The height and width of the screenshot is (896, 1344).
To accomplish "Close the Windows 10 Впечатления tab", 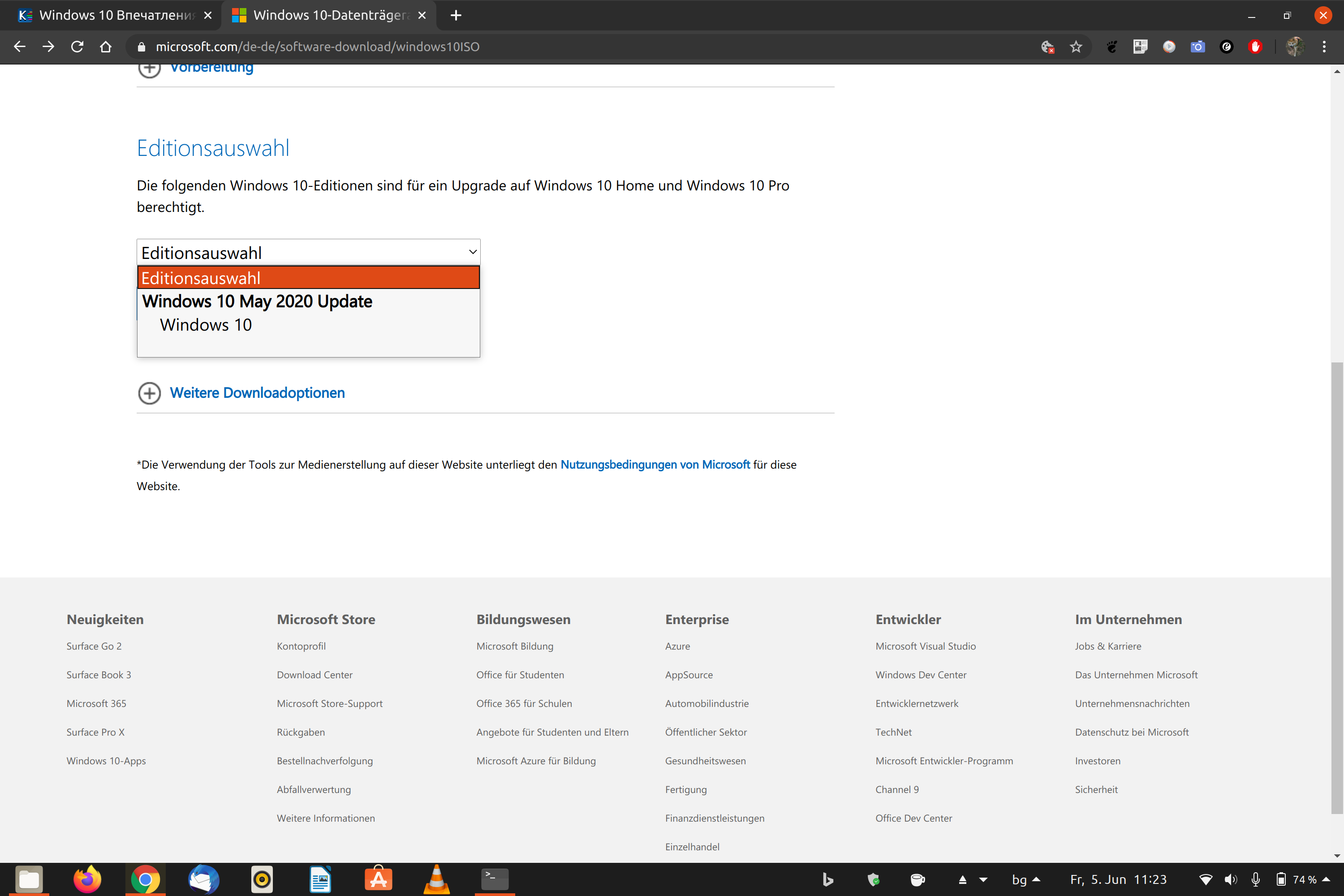I will (208, 15).
